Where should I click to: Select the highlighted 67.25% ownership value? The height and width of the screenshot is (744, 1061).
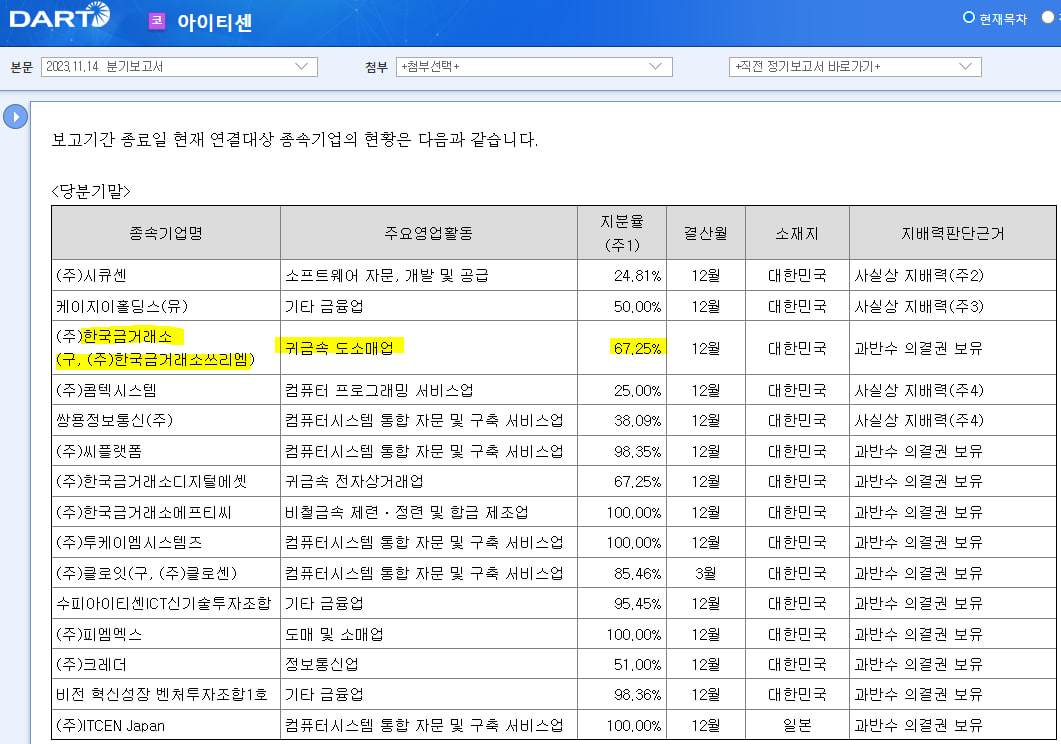click(636, 347)
